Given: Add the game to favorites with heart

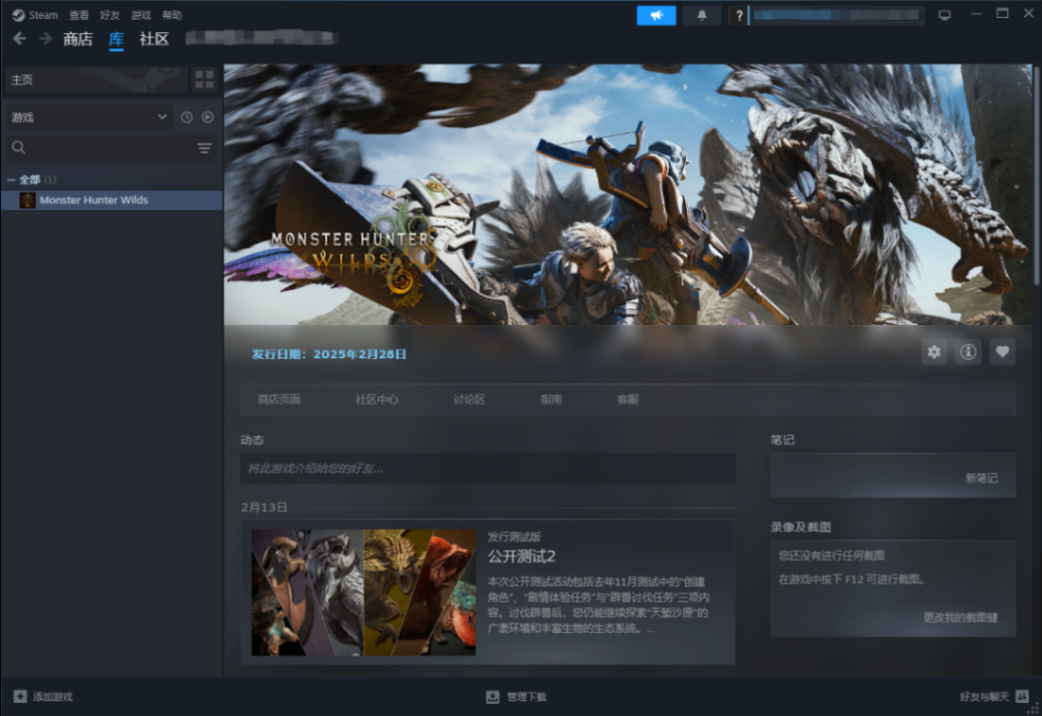Looking at the screenshot, I should tap(1003, 352).
